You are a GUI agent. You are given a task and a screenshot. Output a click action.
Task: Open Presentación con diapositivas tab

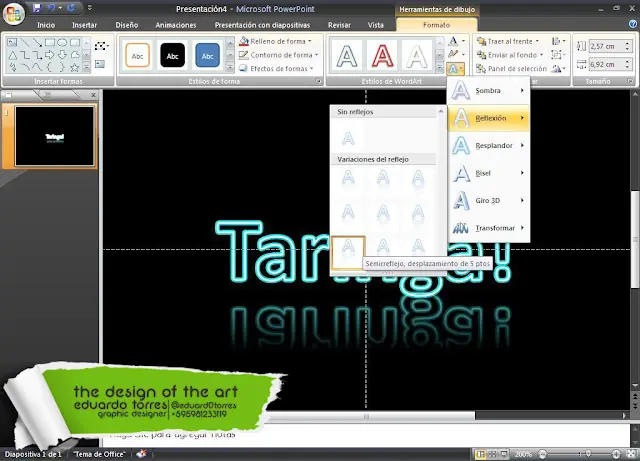pos(262,25)
